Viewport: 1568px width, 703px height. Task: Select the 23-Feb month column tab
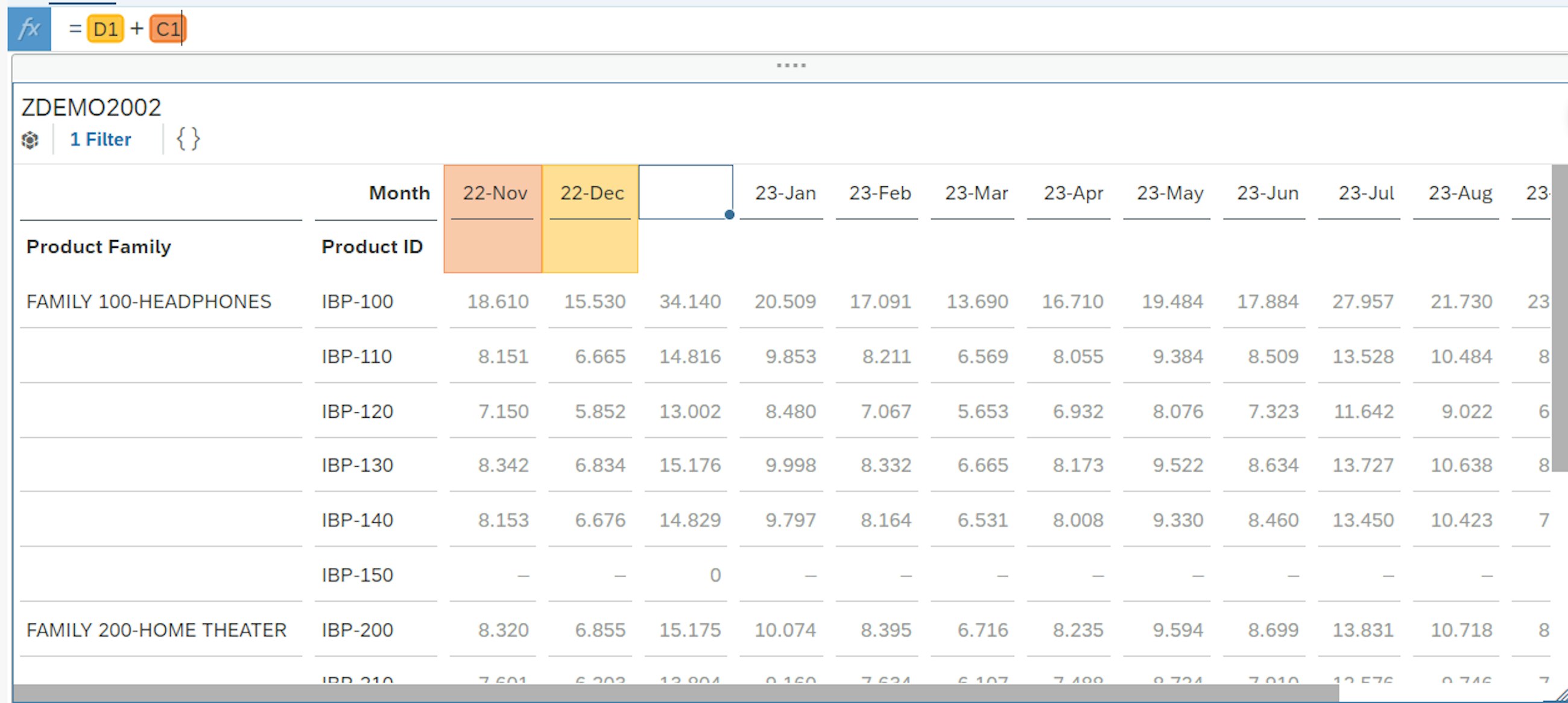coord(879,192)
